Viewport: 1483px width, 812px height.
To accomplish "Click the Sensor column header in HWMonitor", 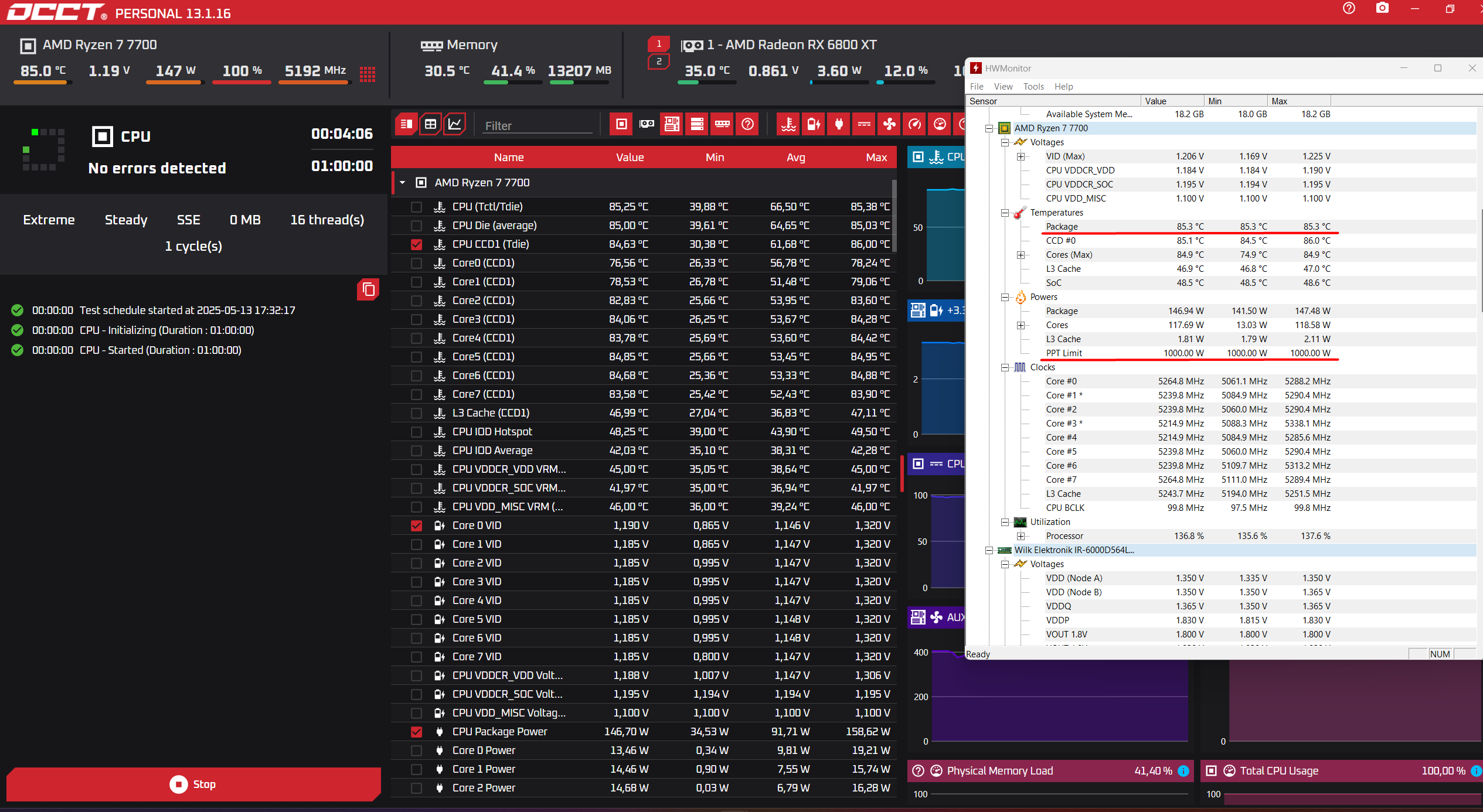I will (1053, 101).
